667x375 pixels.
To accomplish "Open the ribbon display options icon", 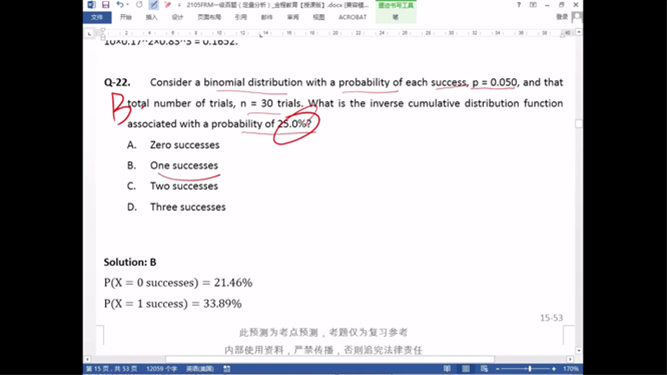I will click(x=533, y=5).
